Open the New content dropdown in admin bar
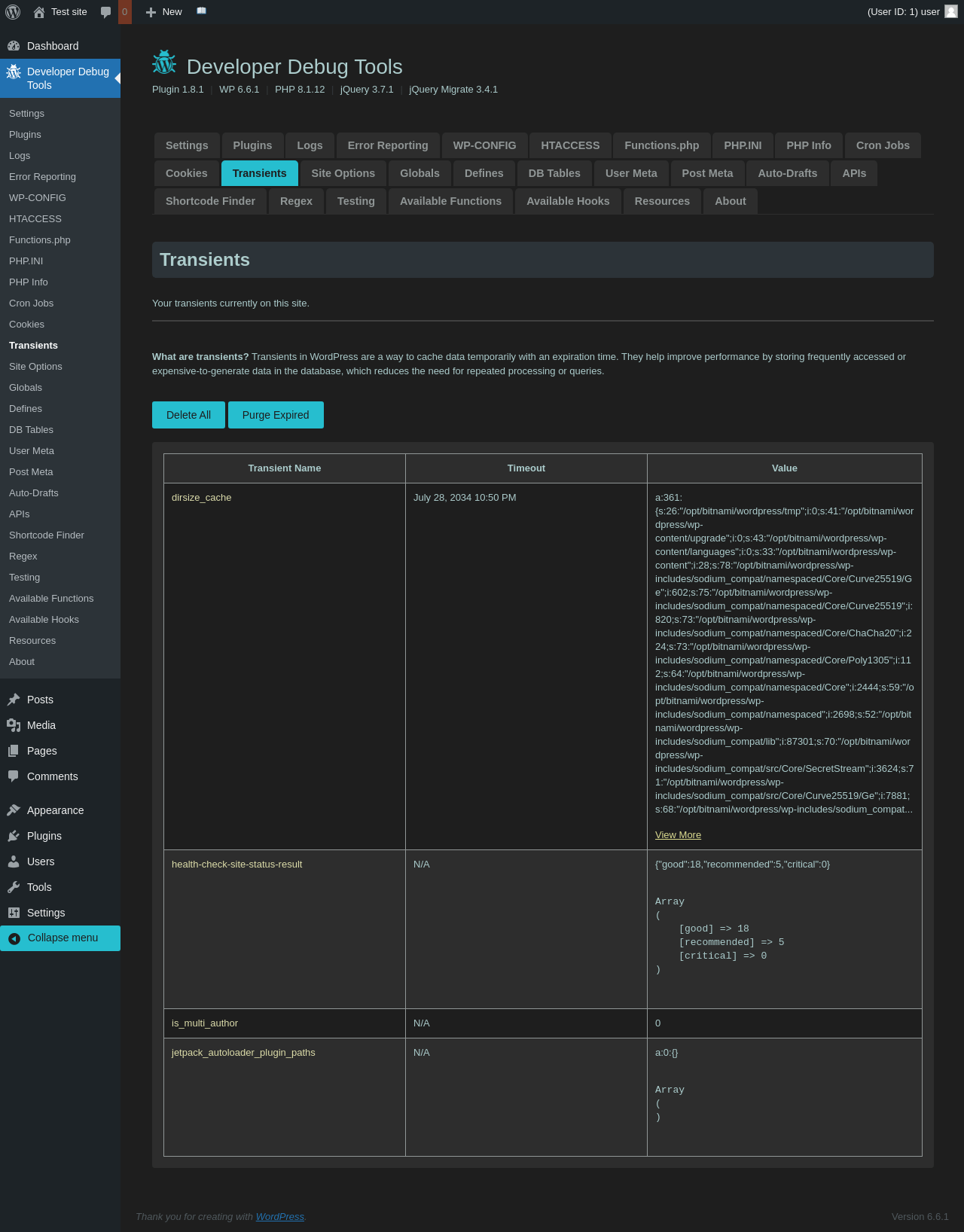Image resolution: width=964 pixels, height=1232 pixels. tap(164, 12)
